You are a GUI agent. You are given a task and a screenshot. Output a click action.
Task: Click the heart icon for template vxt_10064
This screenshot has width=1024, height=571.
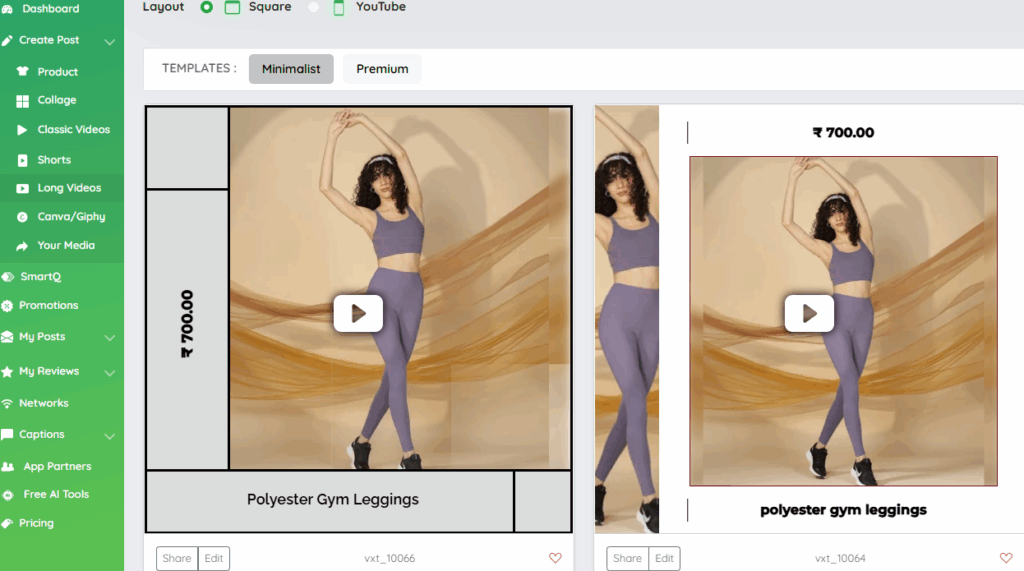pos(1006,558)
